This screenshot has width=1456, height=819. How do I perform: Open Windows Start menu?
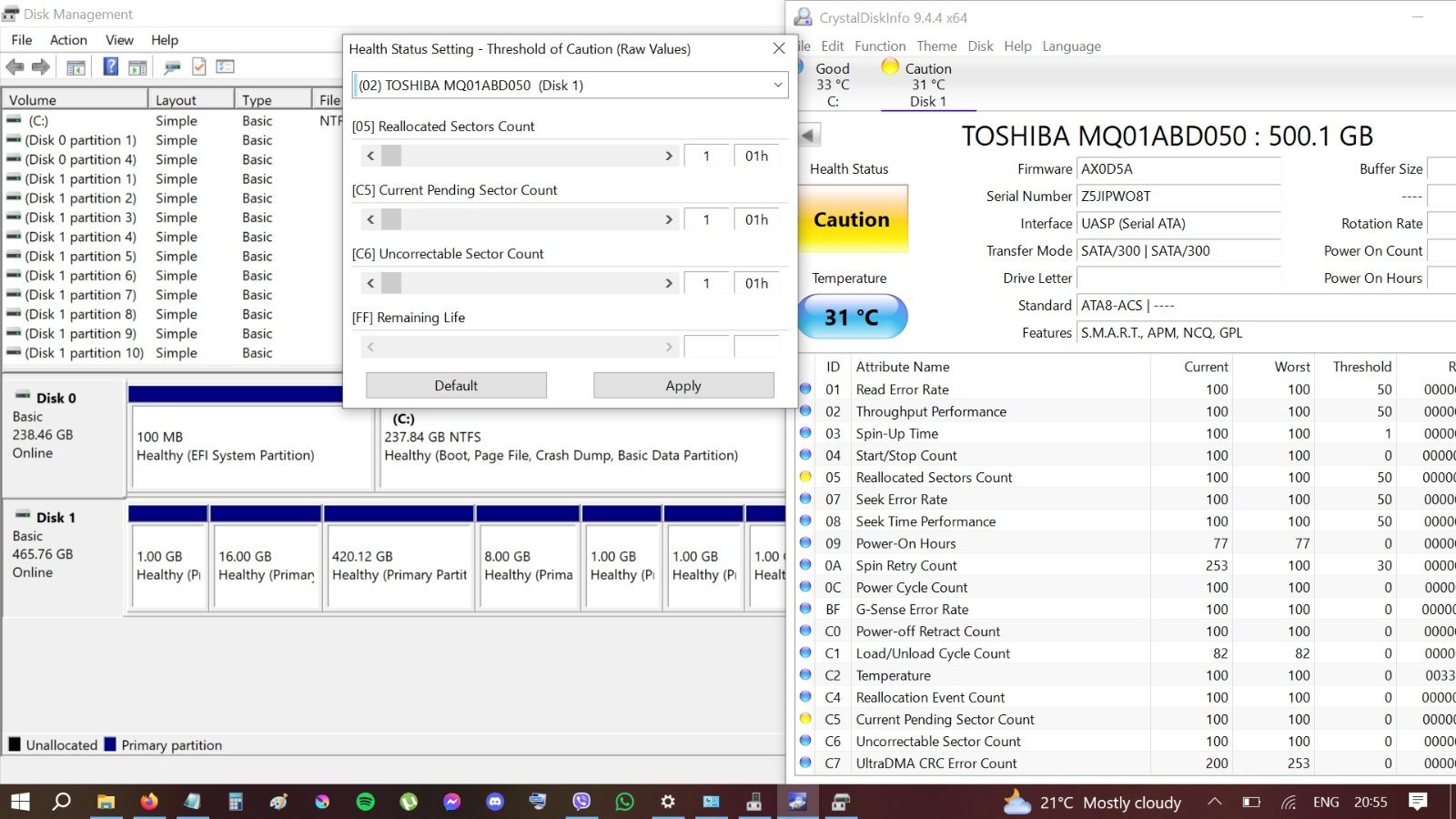[20, 802]
